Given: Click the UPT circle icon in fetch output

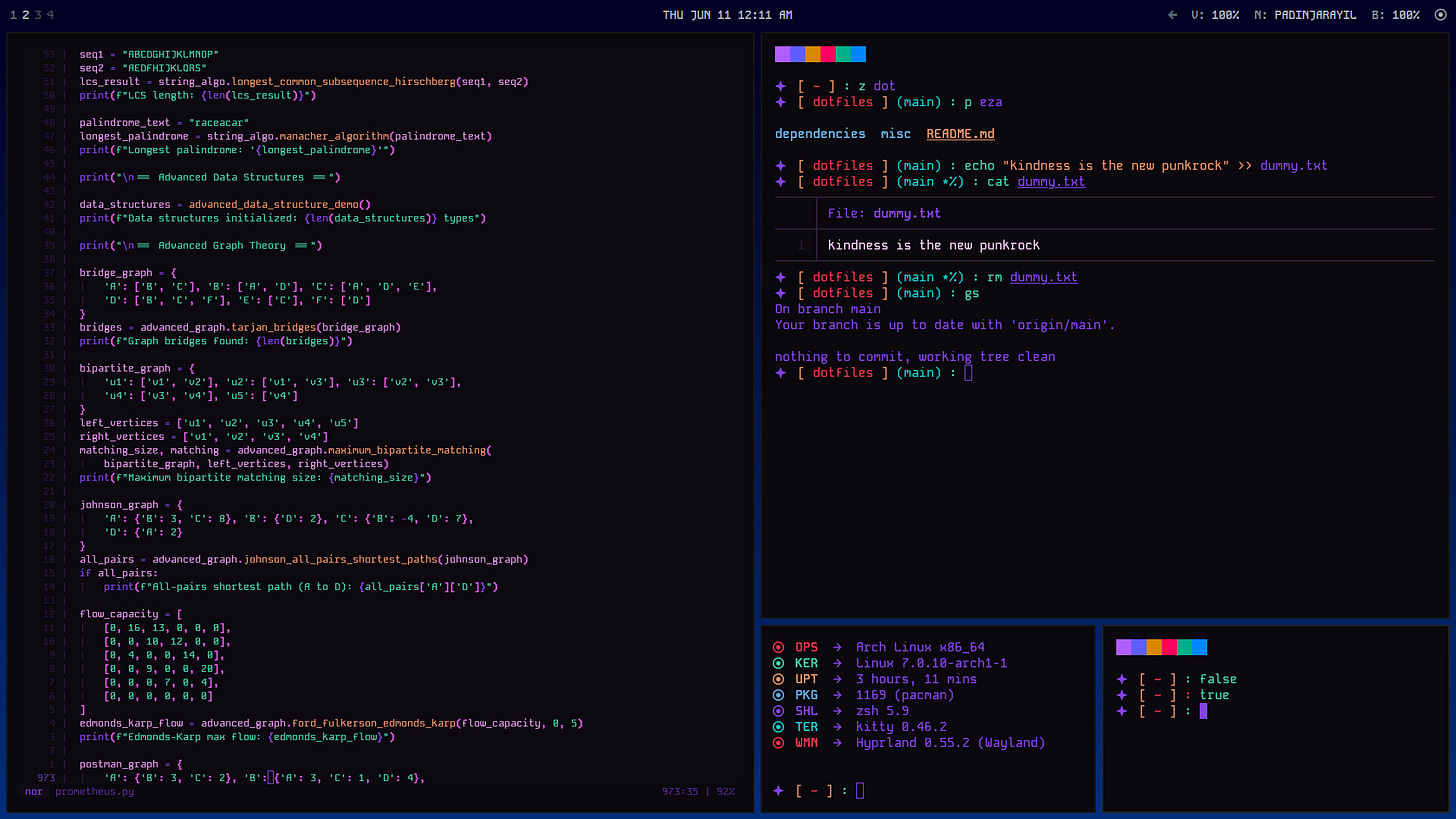Looking at the screenshot, I should 779,679.
